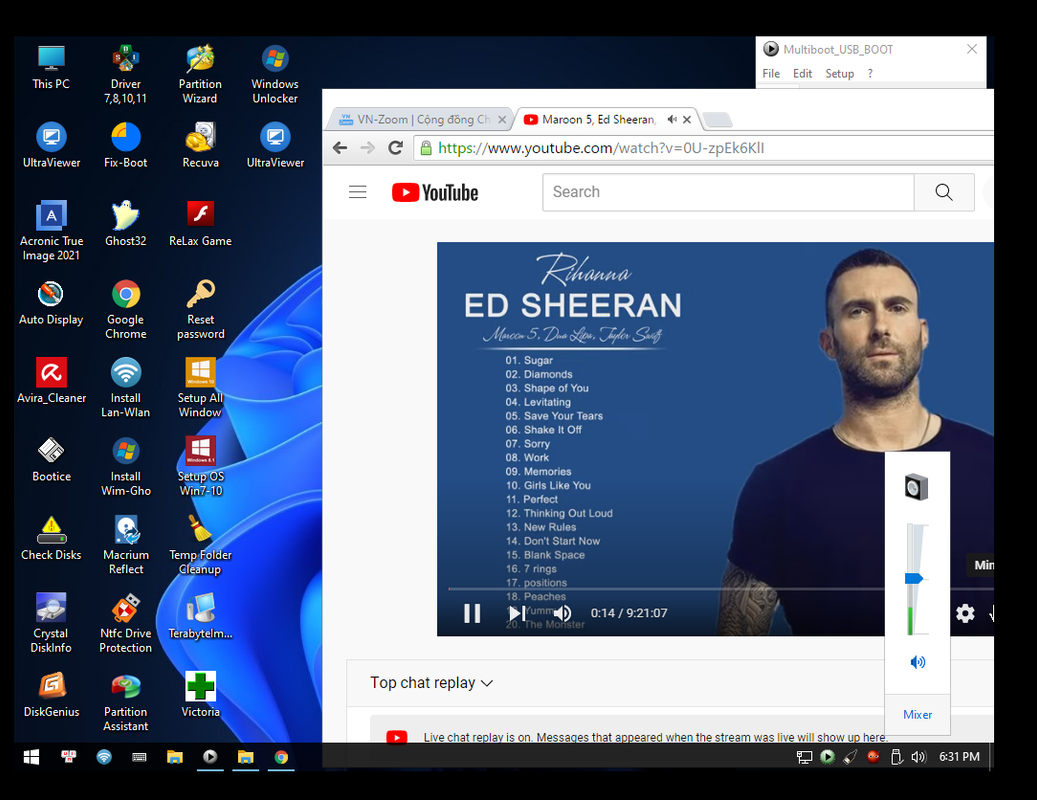Open YouTube hamburger guide menu
1037x800 pixels.
358,192
